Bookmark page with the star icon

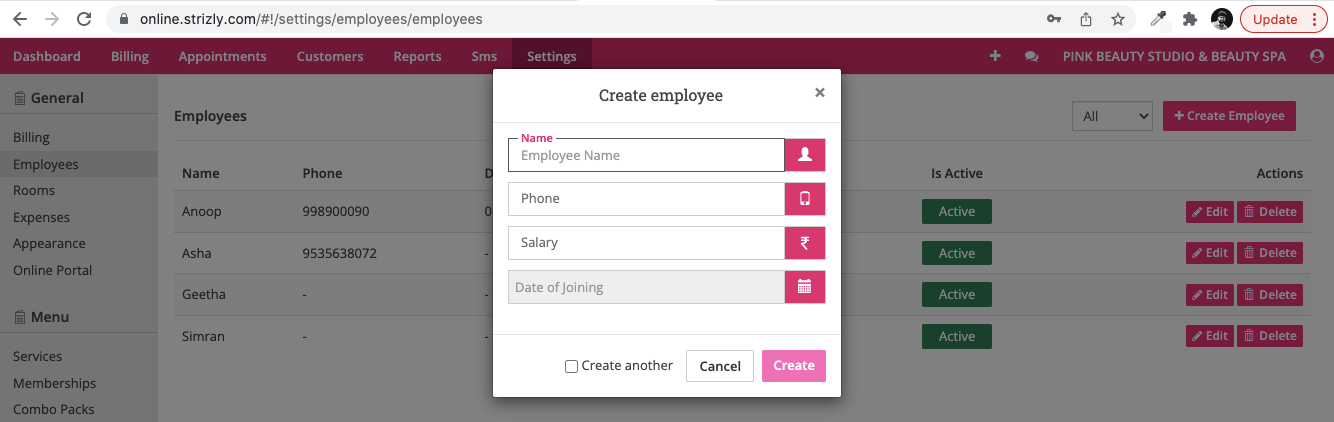pyautogui.click(x=1118, y=19)
